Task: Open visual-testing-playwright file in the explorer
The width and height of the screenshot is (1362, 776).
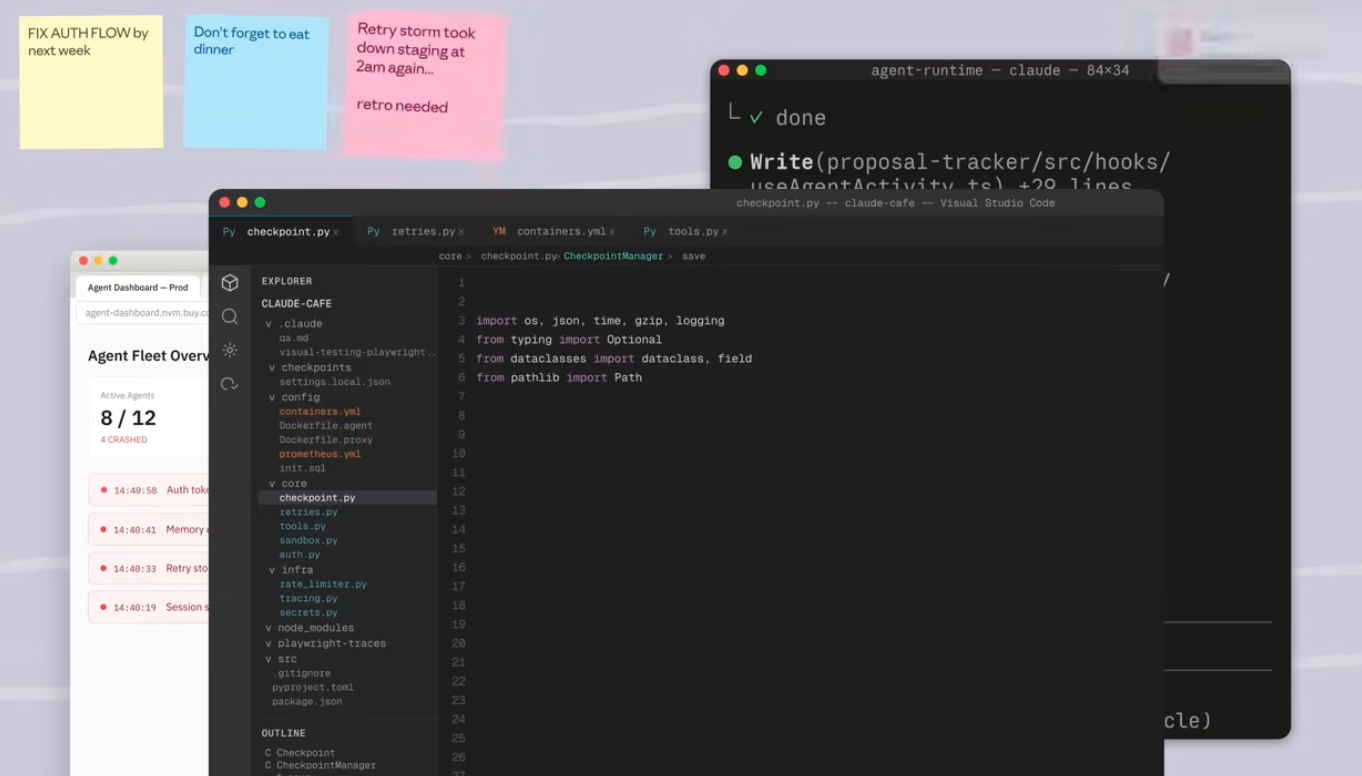Action: (x=358, y=352)
